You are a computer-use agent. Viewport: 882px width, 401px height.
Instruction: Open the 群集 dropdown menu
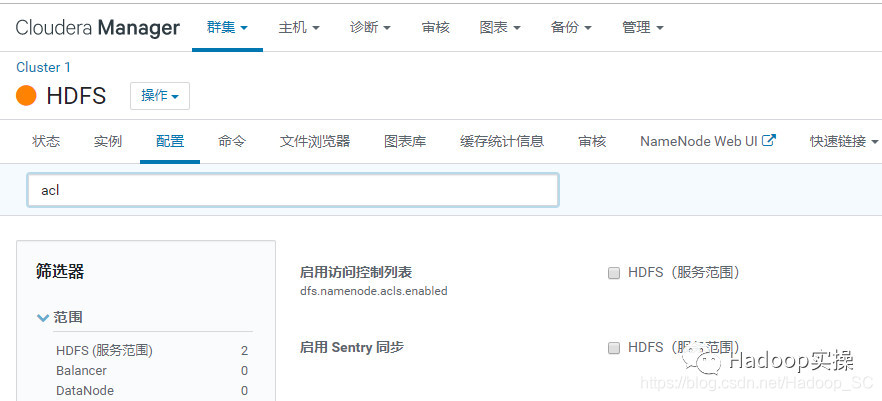(x=227, y=27)
